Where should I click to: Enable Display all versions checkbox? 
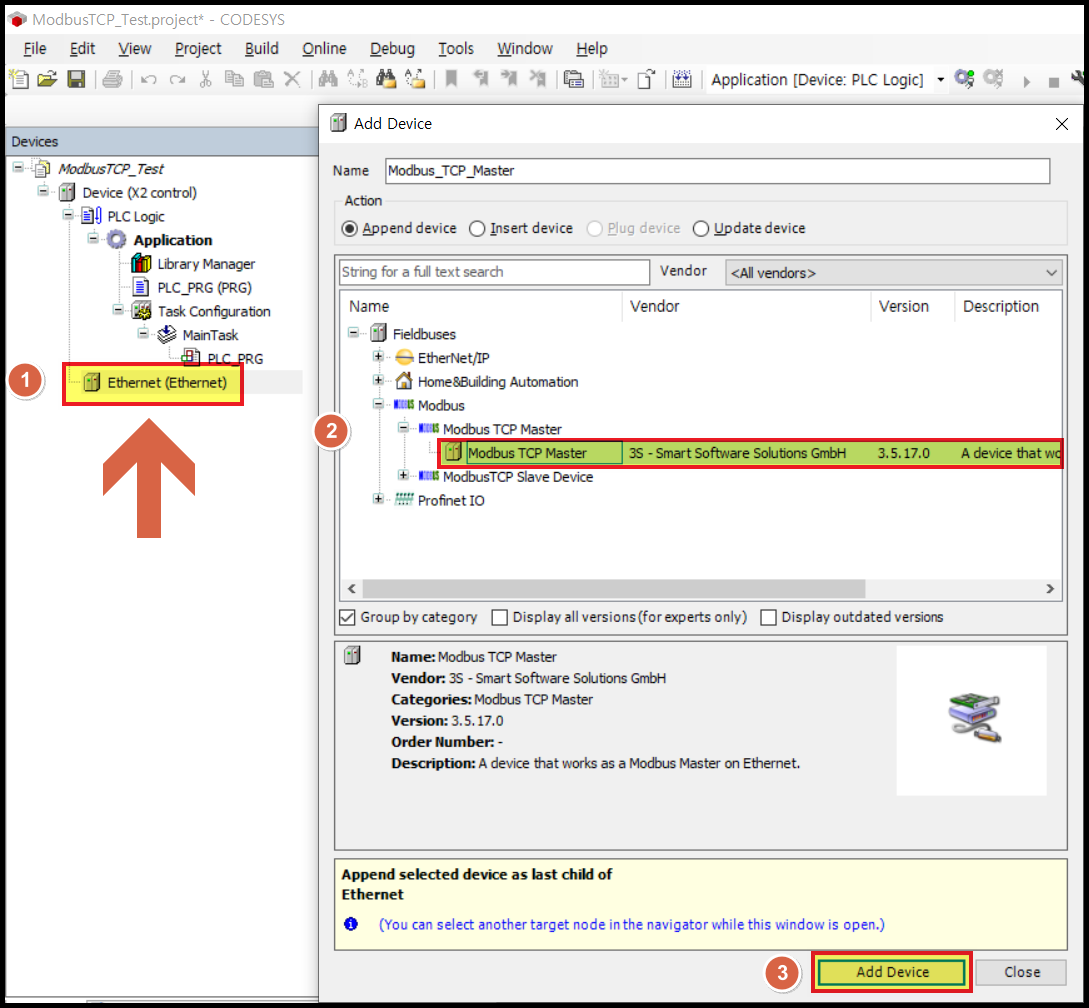pyautogui.click(x=499, y=617)
